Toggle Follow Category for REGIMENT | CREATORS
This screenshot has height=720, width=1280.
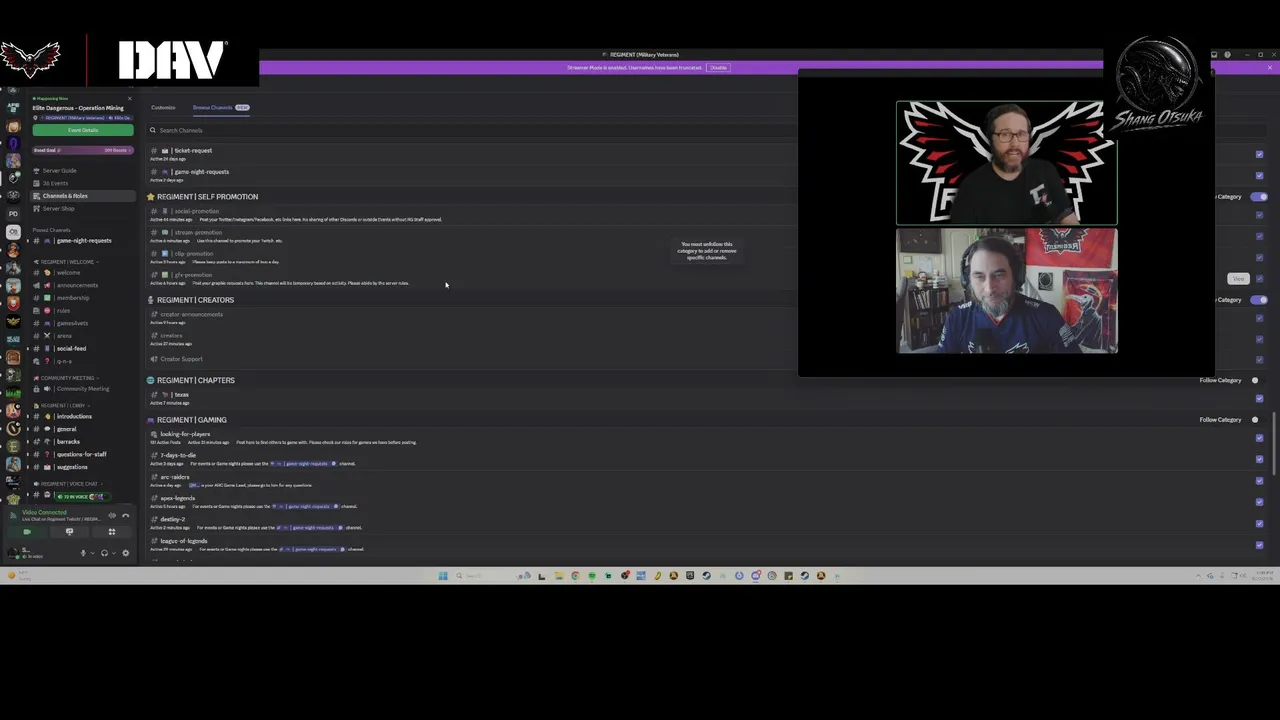pos(1259,300)
